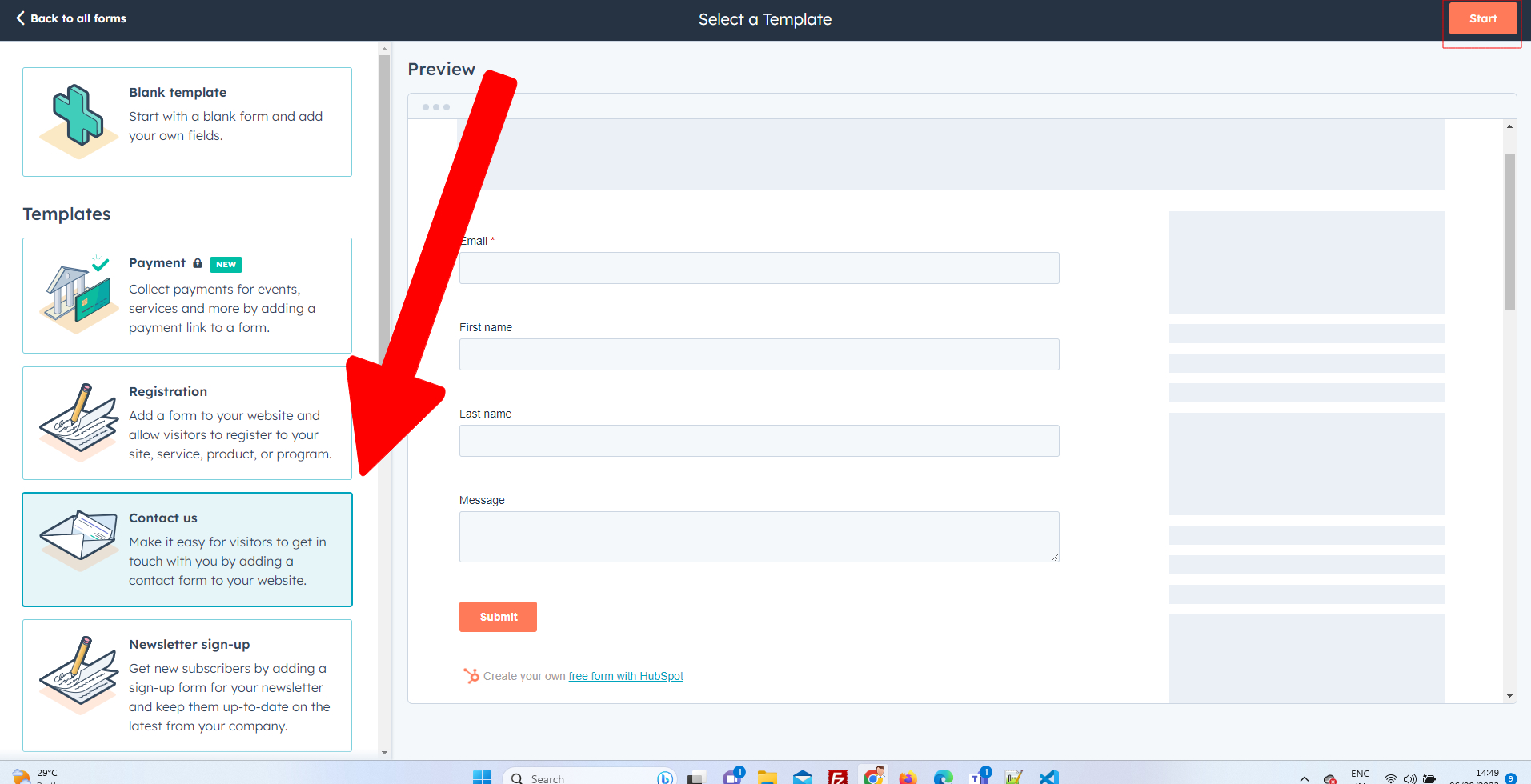Image resolution: width=1531 pixels, height=784 pixels.
Task: Click the Submit button in form preview
Action: [x=498, y=617]
